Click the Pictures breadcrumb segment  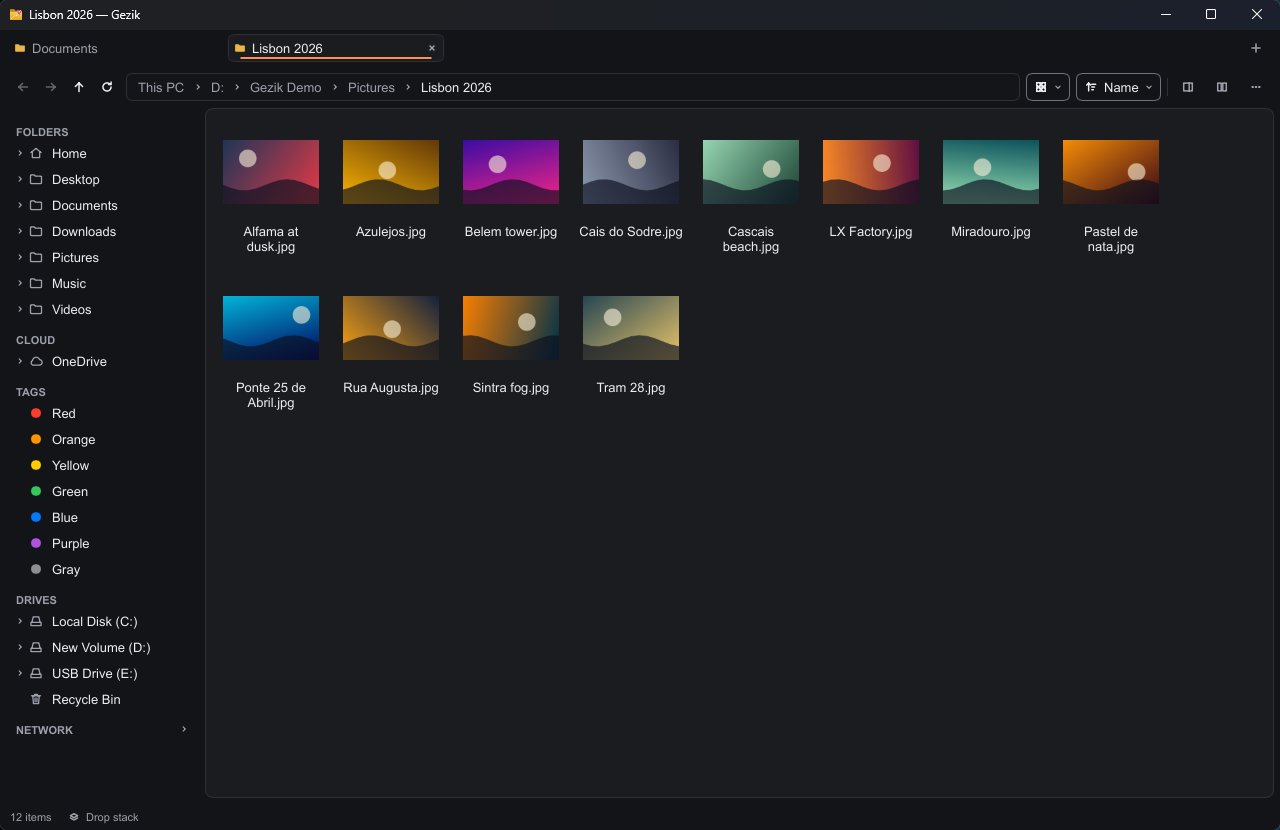click(371, 87)
